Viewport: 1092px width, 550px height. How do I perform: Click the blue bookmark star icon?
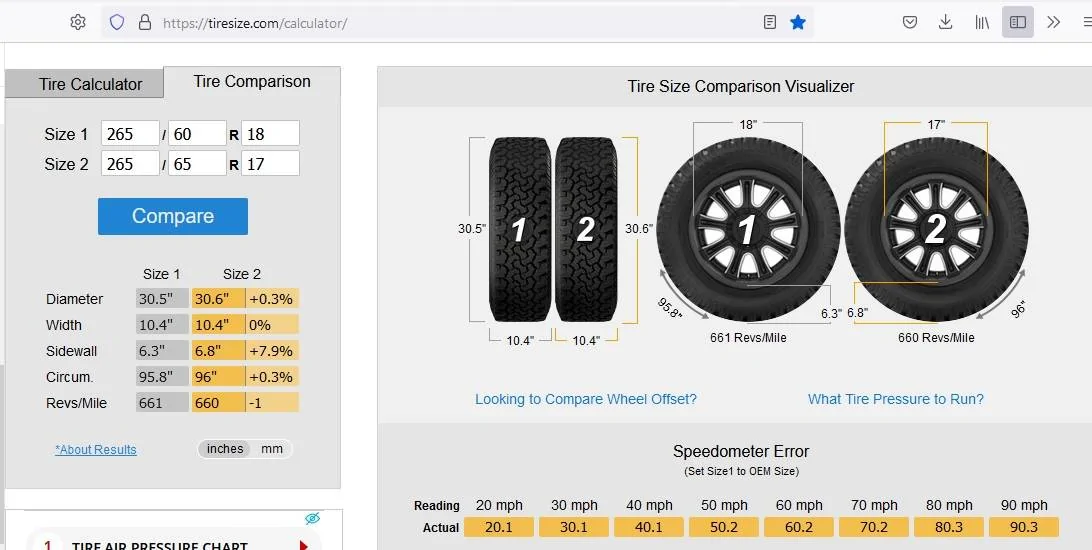798,22
